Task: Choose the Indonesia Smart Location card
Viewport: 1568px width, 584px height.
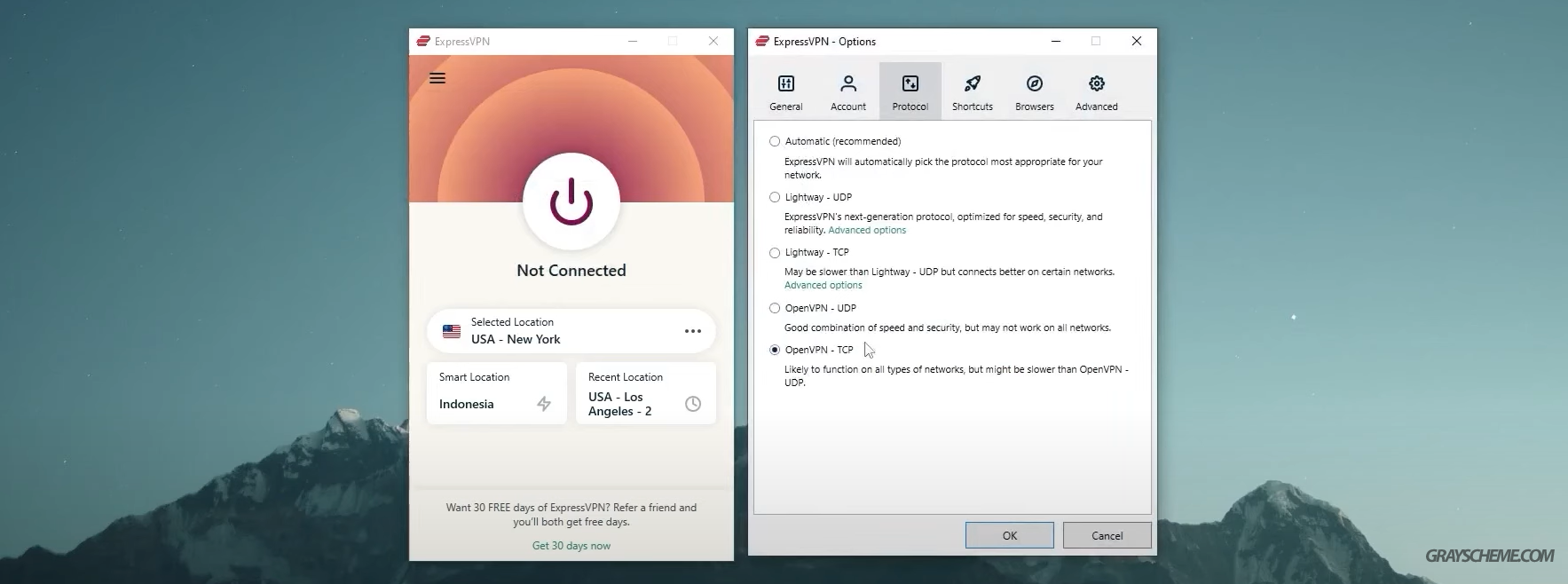Action: point(497,393)
